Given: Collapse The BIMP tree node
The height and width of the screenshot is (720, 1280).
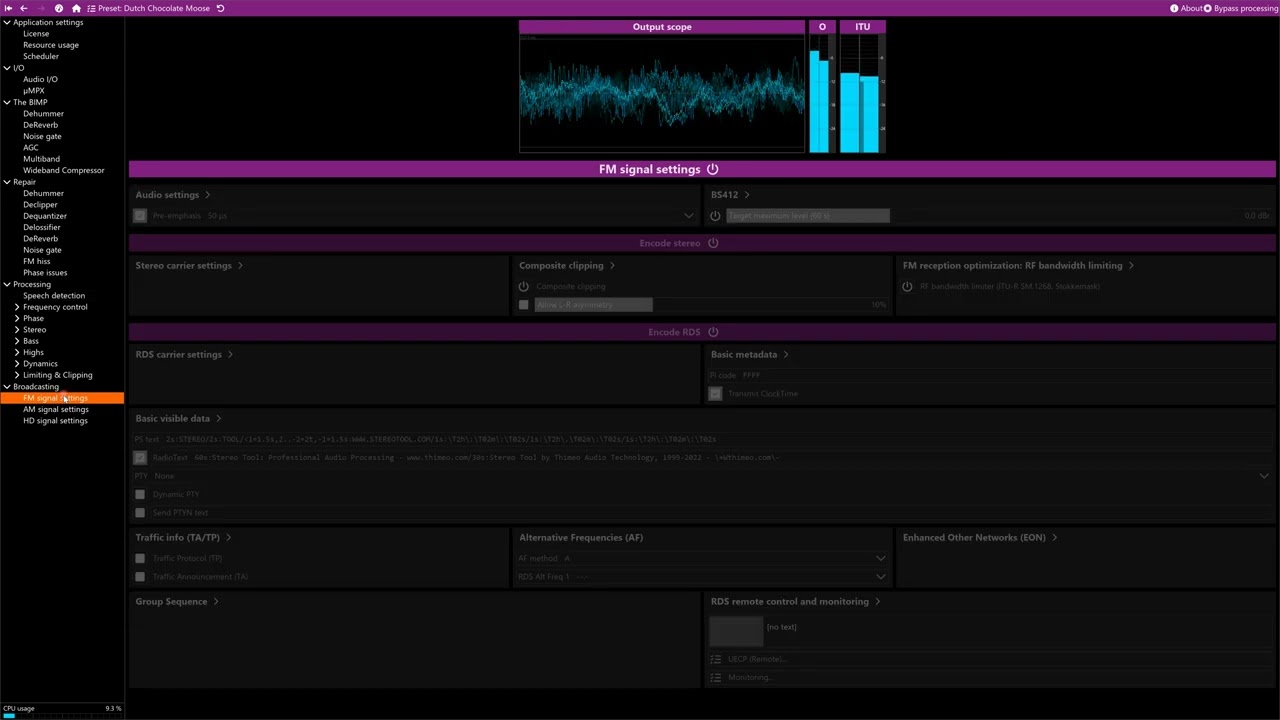Looking at the screenshot, I should (7, 102).
